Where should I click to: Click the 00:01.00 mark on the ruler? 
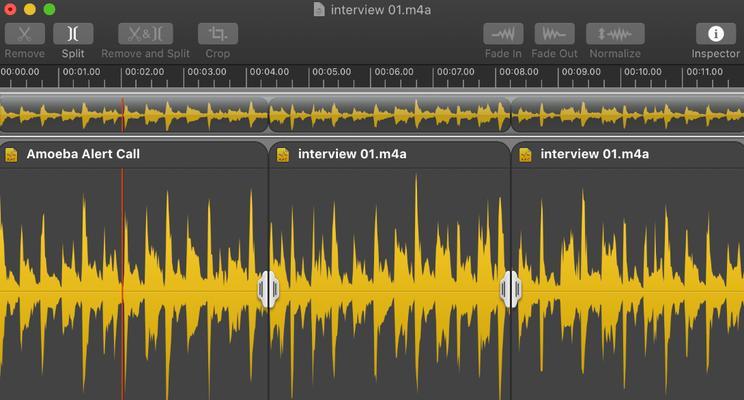82,72
